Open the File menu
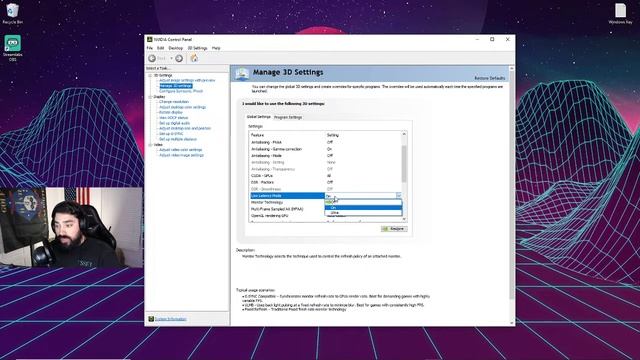The width and height of the screenshot is (640, 360). [150, 48]
